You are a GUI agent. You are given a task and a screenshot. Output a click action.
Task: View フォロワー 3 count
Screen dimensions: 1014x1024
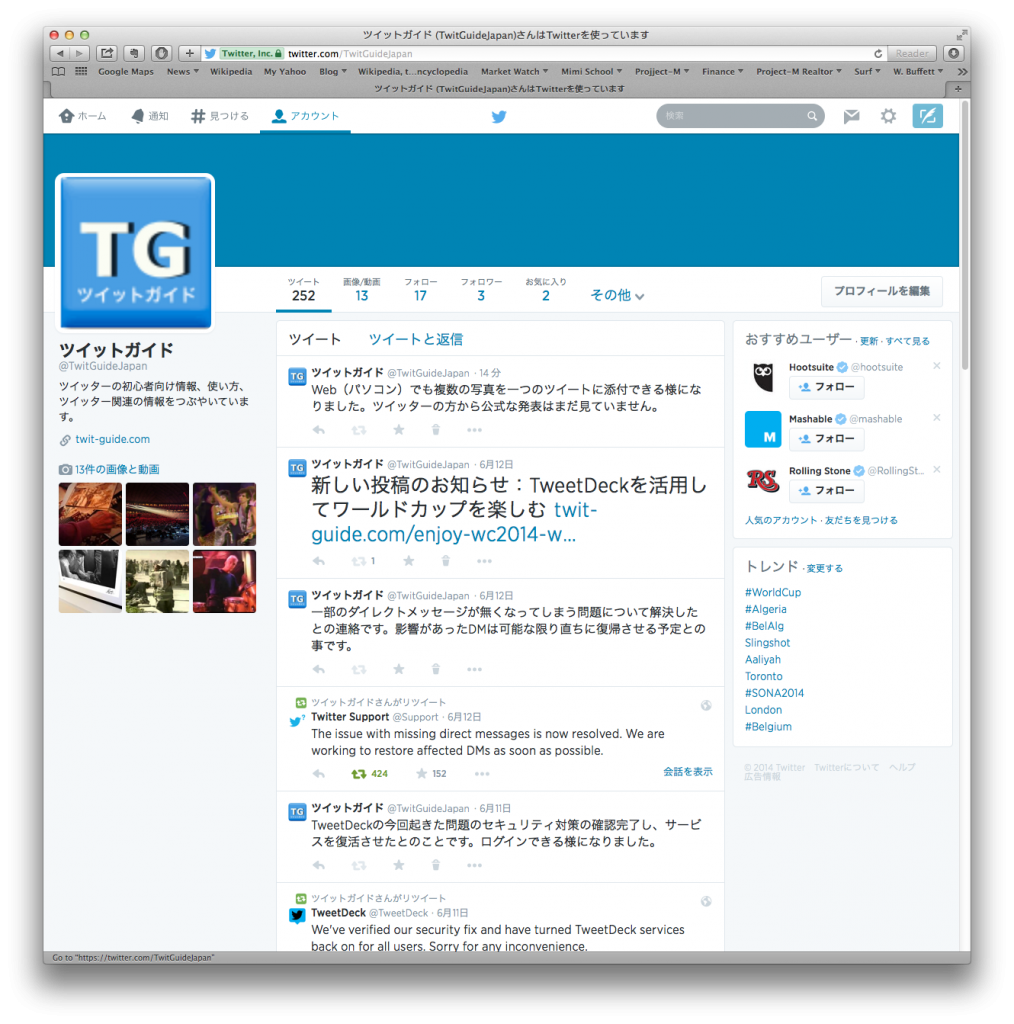click(481, 290)
